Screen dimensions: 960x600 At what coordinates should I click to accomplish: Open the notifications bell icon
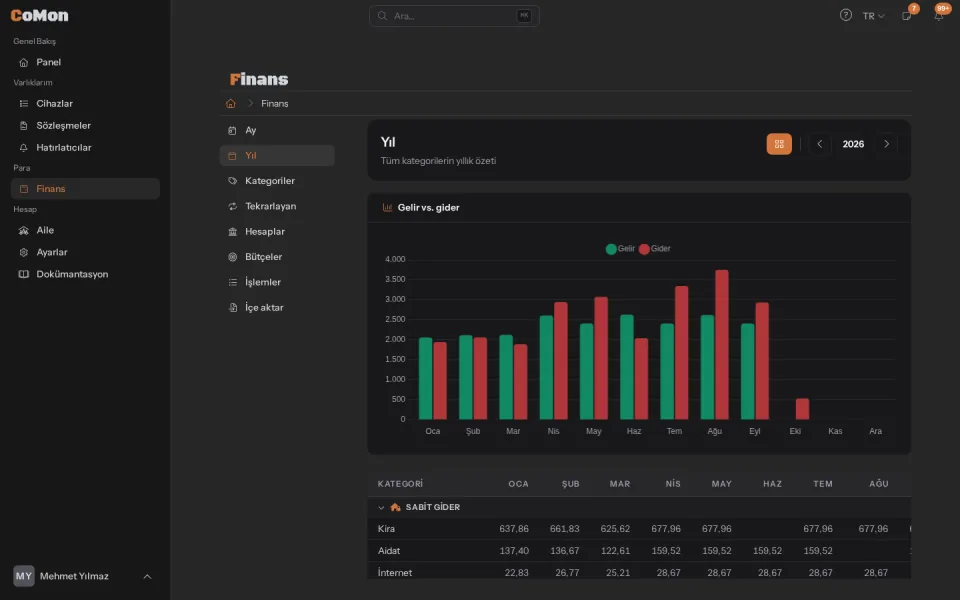[x=939, y=15]
